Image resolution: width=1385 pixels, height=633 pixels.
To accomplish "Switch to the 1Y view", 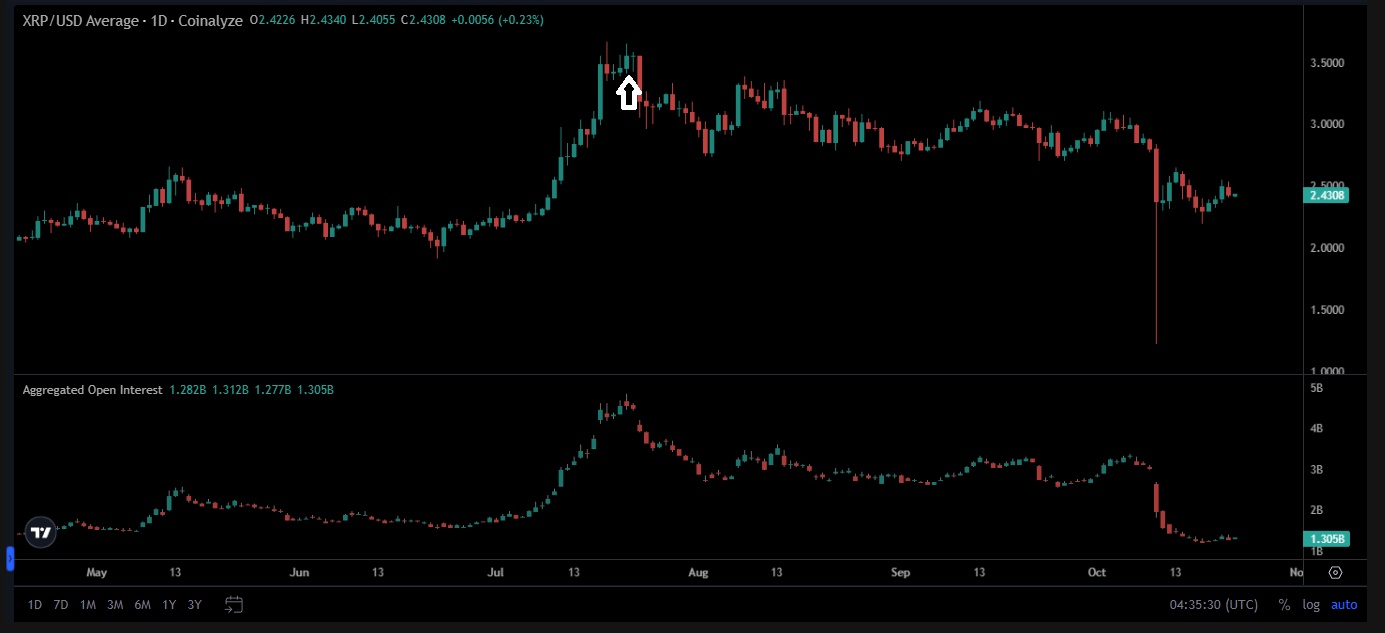I will (167, 605).
